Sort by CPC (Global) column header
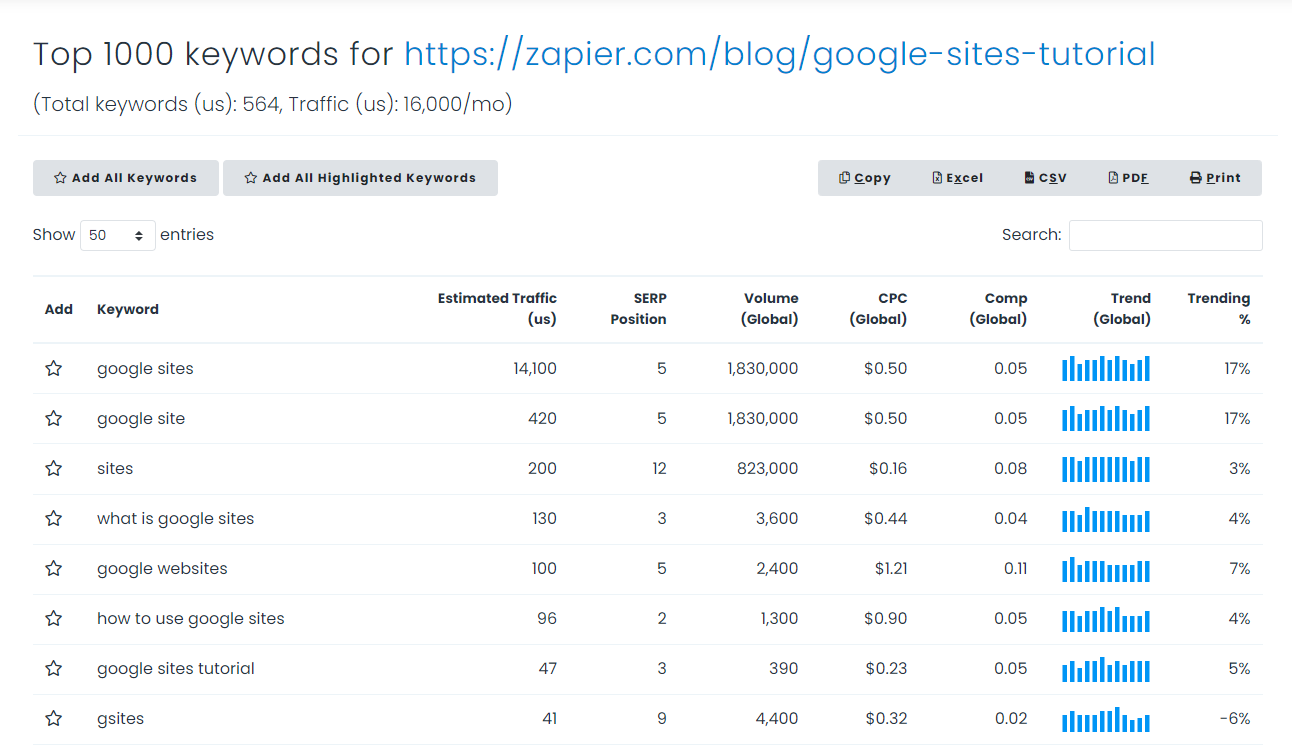Image resolution: width=1292 pixels, height=748 pixels. [878, 309]
